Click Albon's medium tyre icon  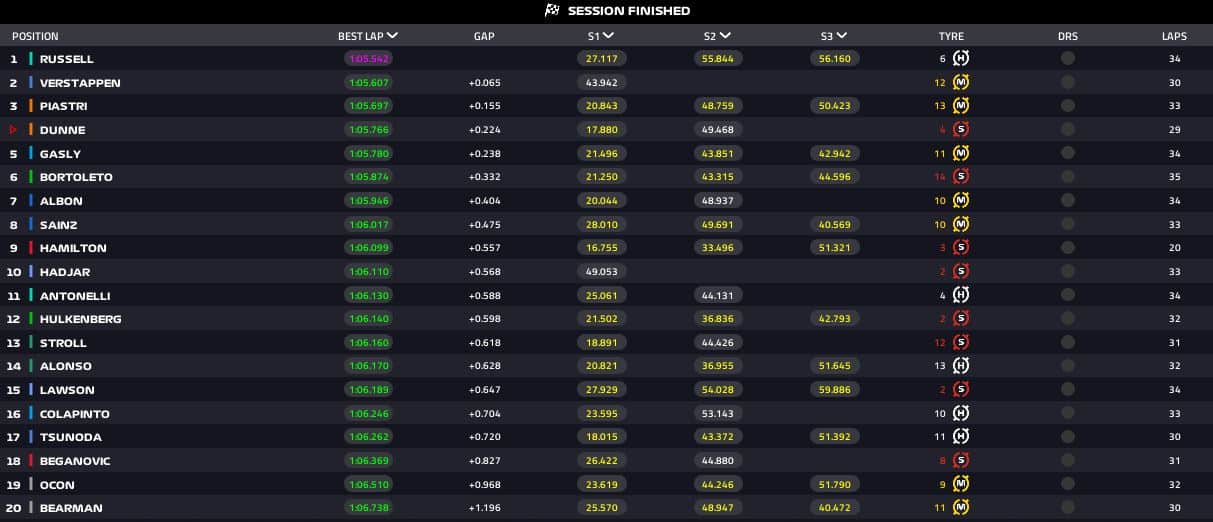coord(961,201)
